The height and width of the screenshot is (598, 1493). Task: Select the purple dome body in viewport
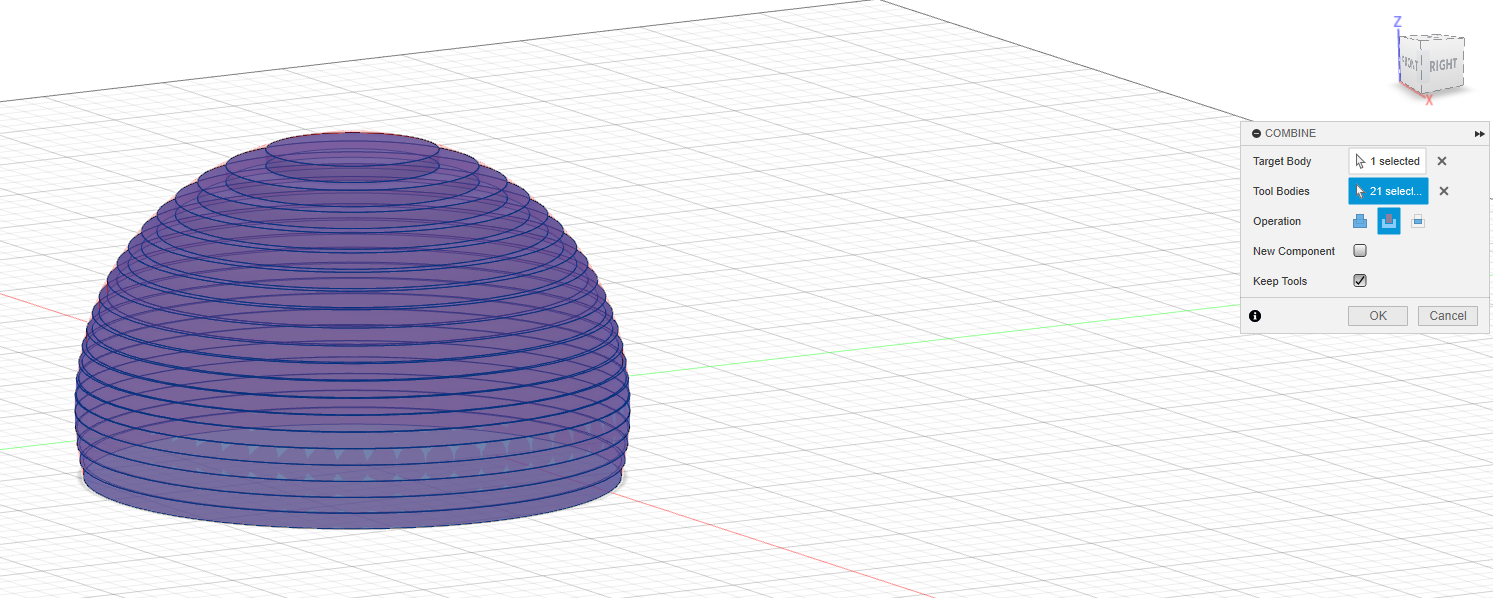[x=350, y=330]
